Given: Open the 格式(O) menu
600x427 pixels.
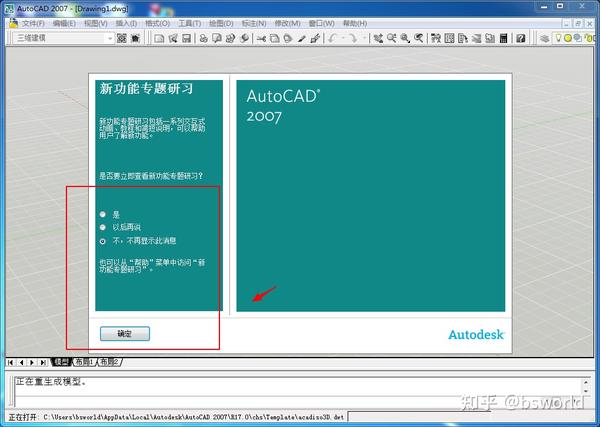Looking at the screenshot, I should point(157,24).
